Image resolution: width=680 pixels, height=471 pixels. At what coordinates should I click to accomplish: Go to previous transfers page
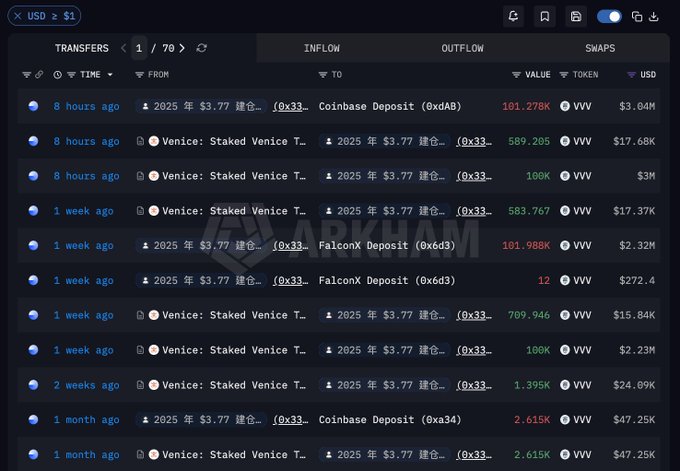click(124, 48)
